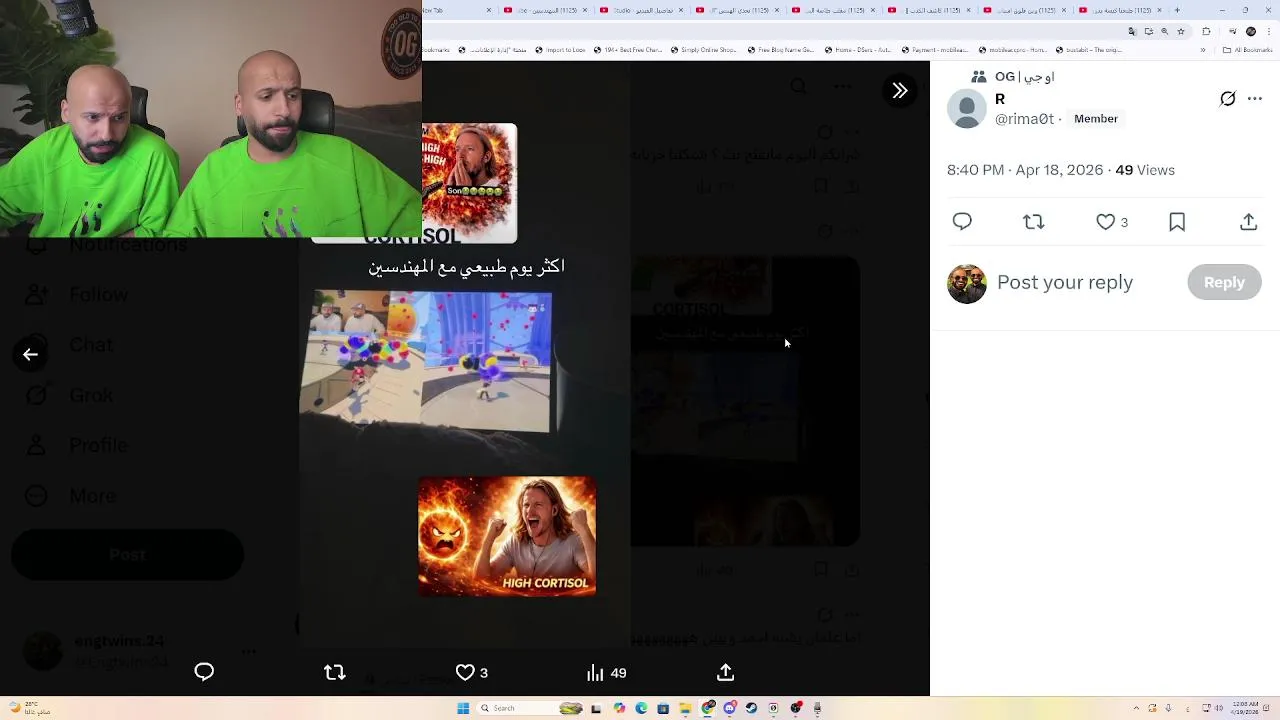Open the OG community link above the post
The image size is (1280, 720).
[x=1024, y=77]
